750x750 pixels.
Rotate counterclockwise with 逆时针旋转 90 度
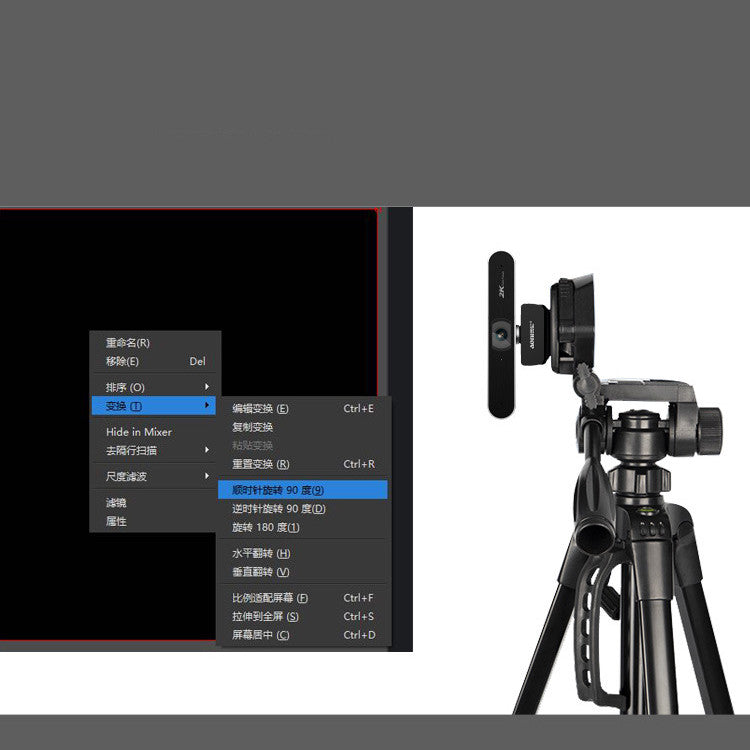tap(279, 509)
